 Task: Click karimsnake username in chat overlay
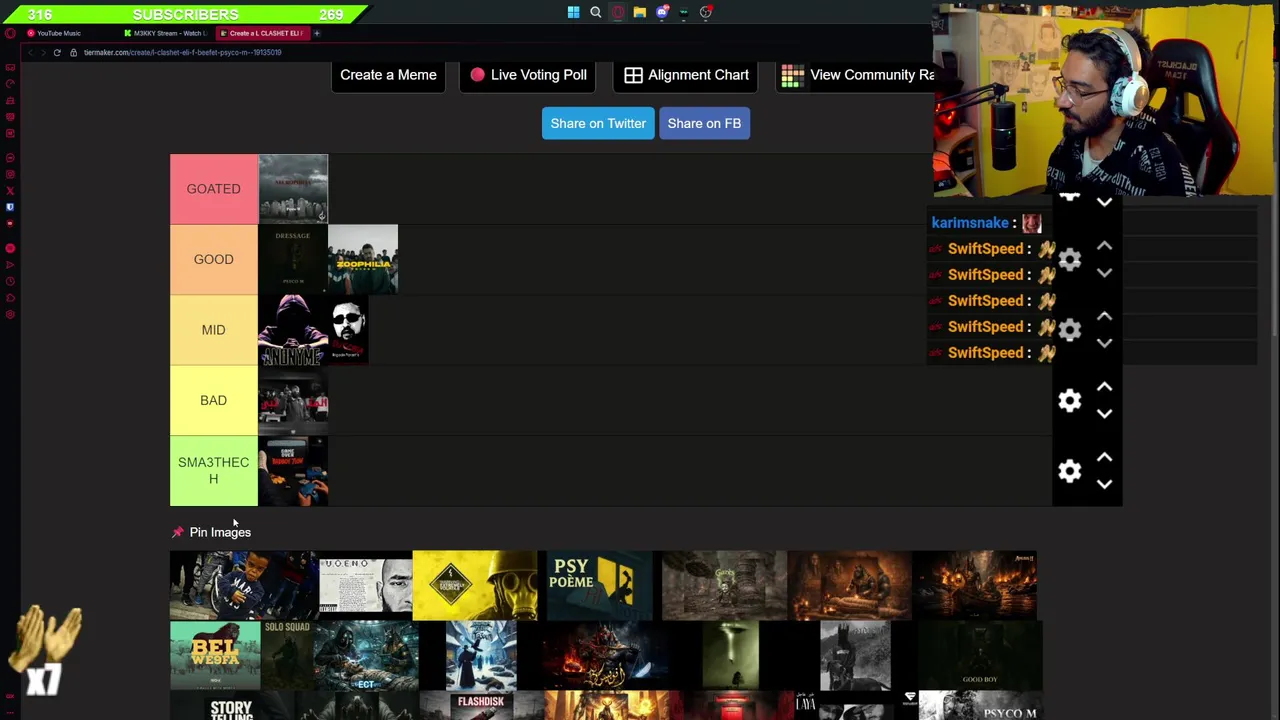[x=969, y=223]
